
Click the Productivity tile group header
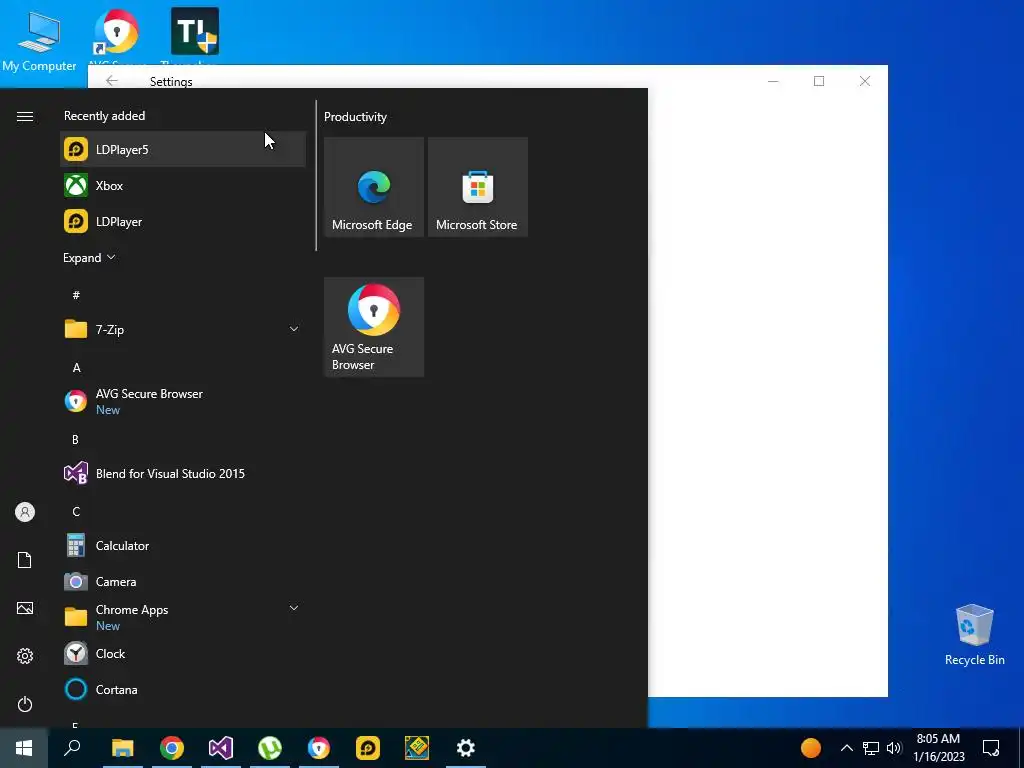click(x=355, y=117)
